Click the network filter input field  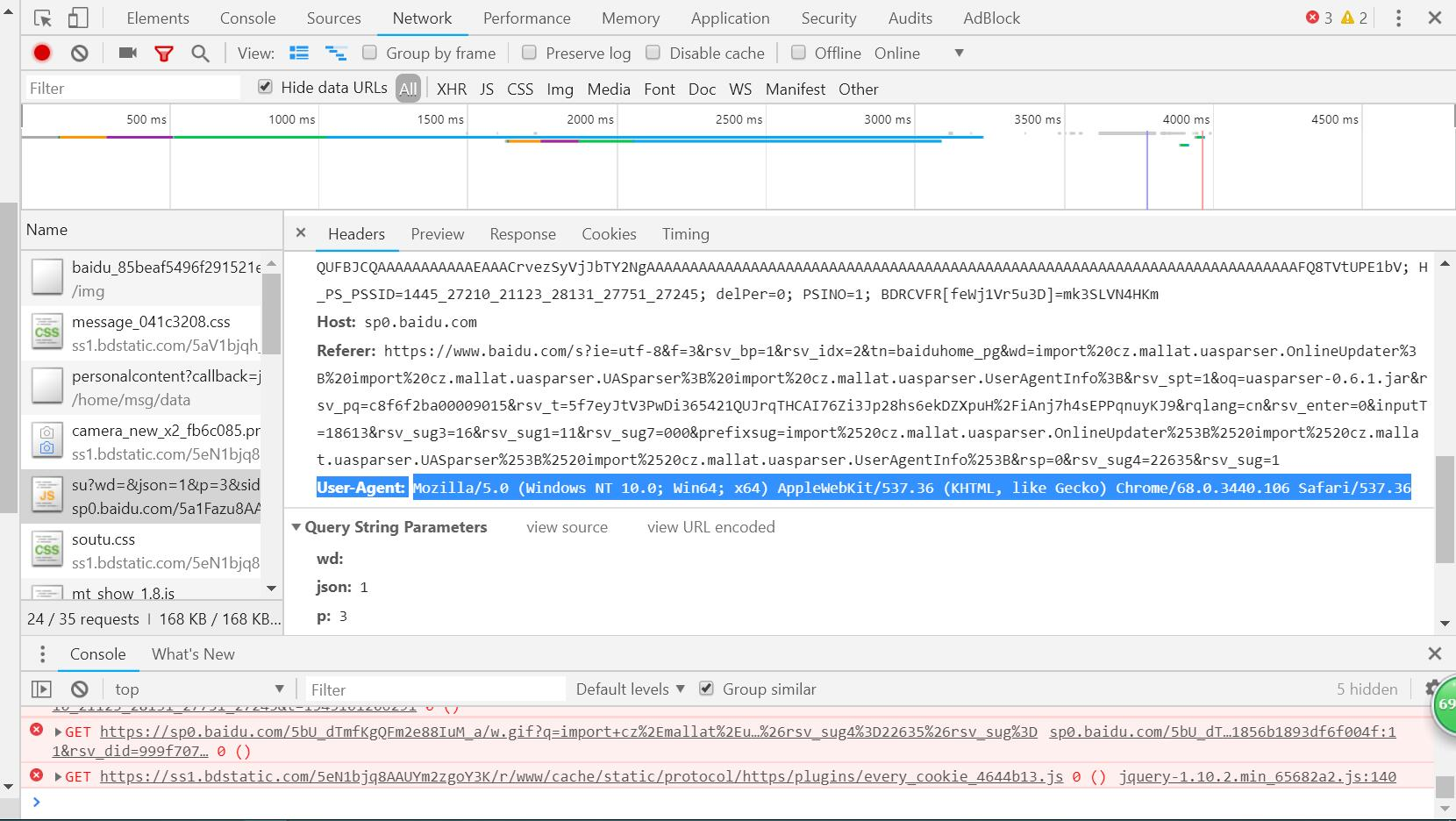132,87
